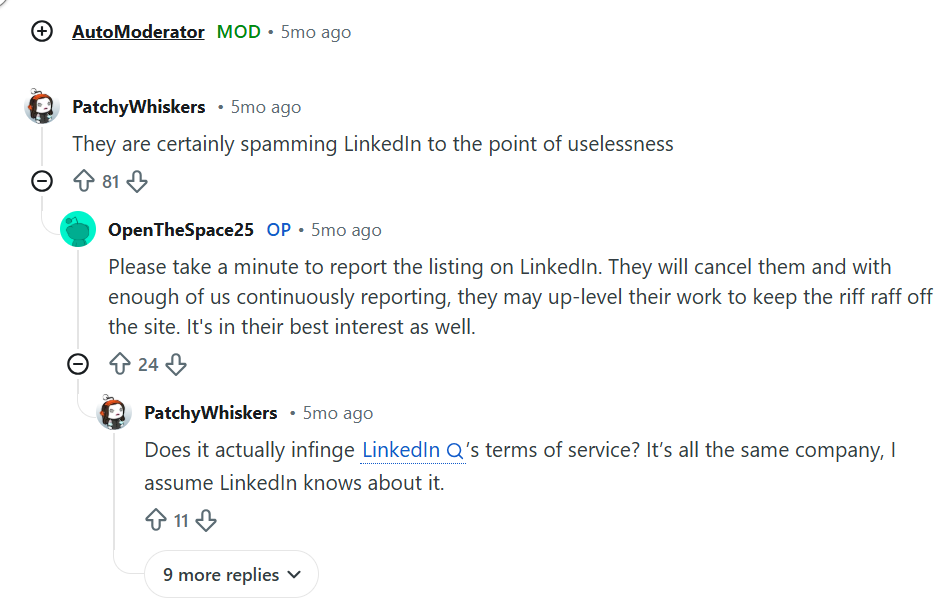Upvote OpenTheSpace25's comment with 24 votes
952x612 pixels.
120,364
